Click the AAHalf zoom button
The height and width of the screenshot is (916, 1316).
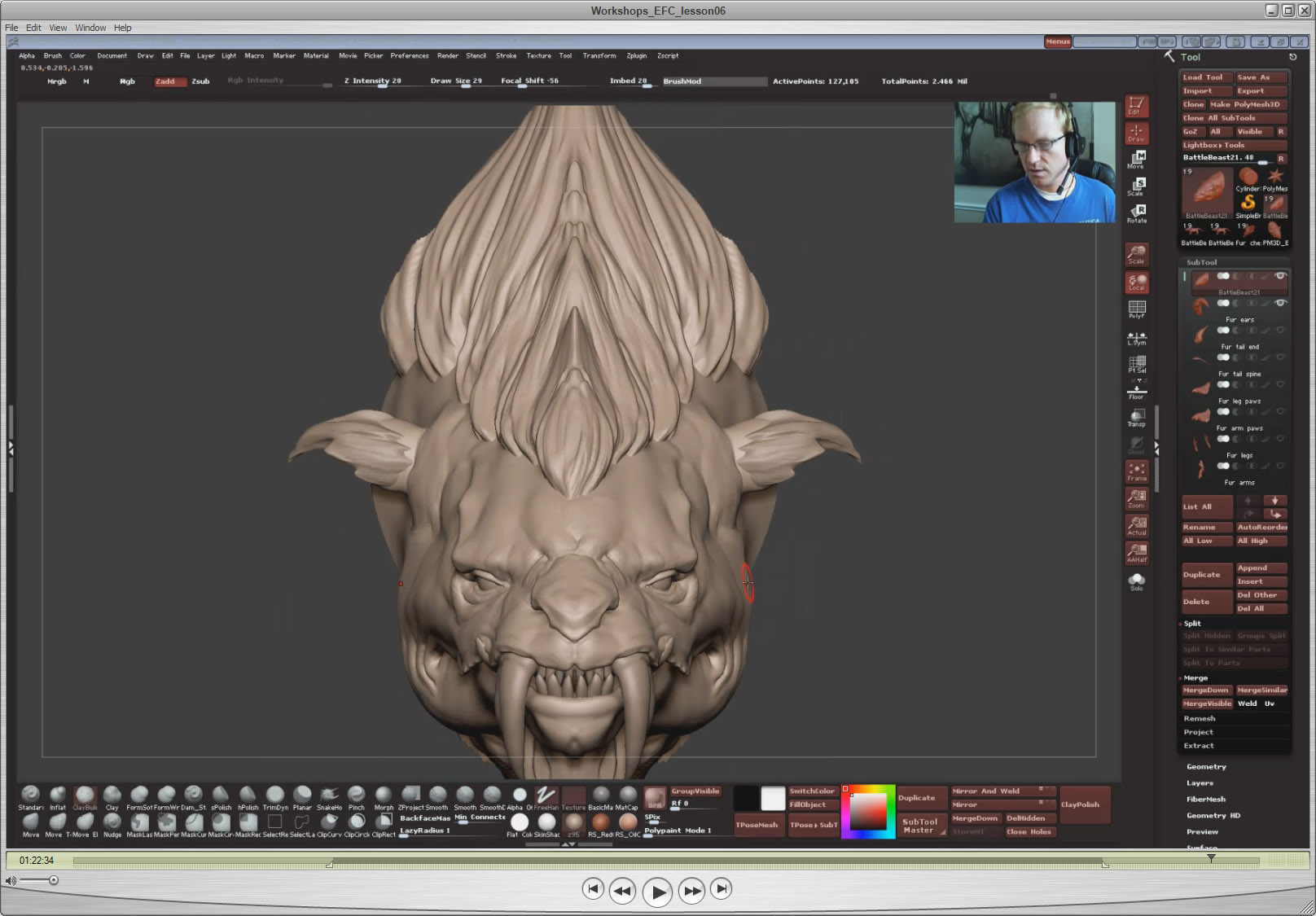click(x=1137, y=553)
